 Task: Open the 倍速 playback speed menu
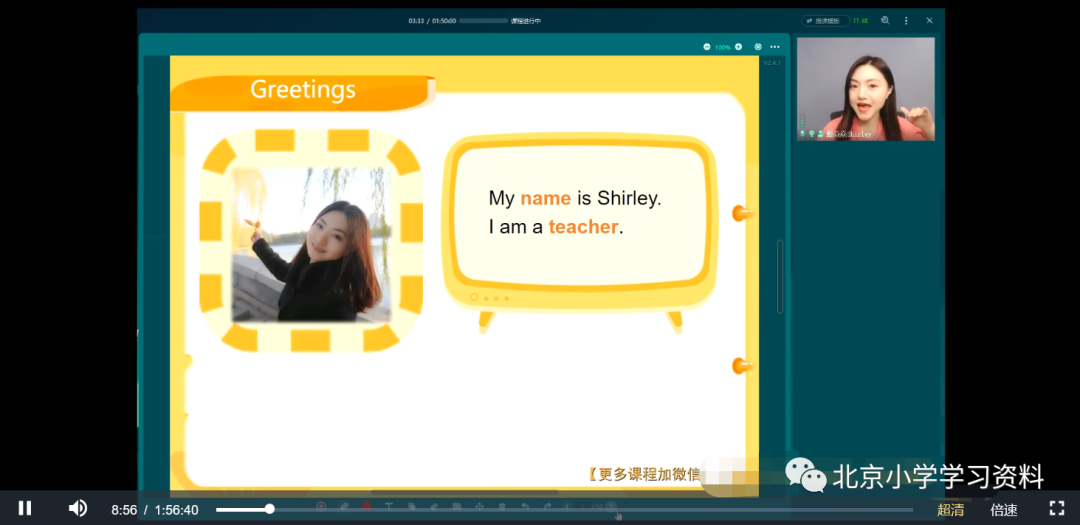(1004, 510)
